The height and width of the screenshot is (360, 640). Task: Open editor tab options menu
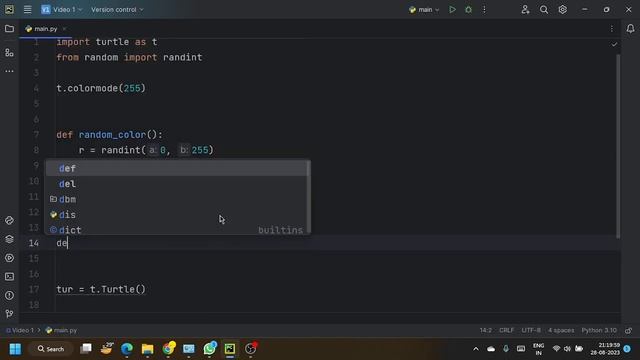pos(611,29)
